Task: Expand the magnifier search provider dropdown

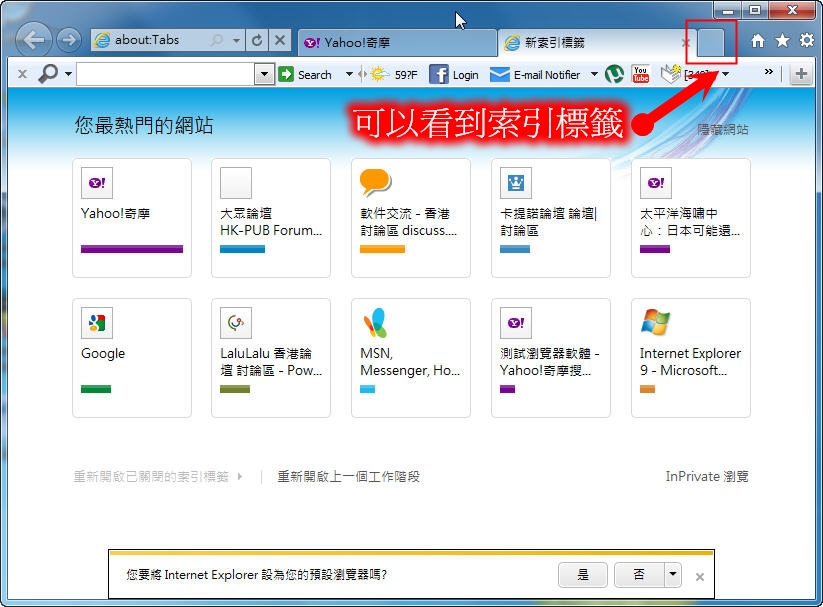Action: click(68, 74)
